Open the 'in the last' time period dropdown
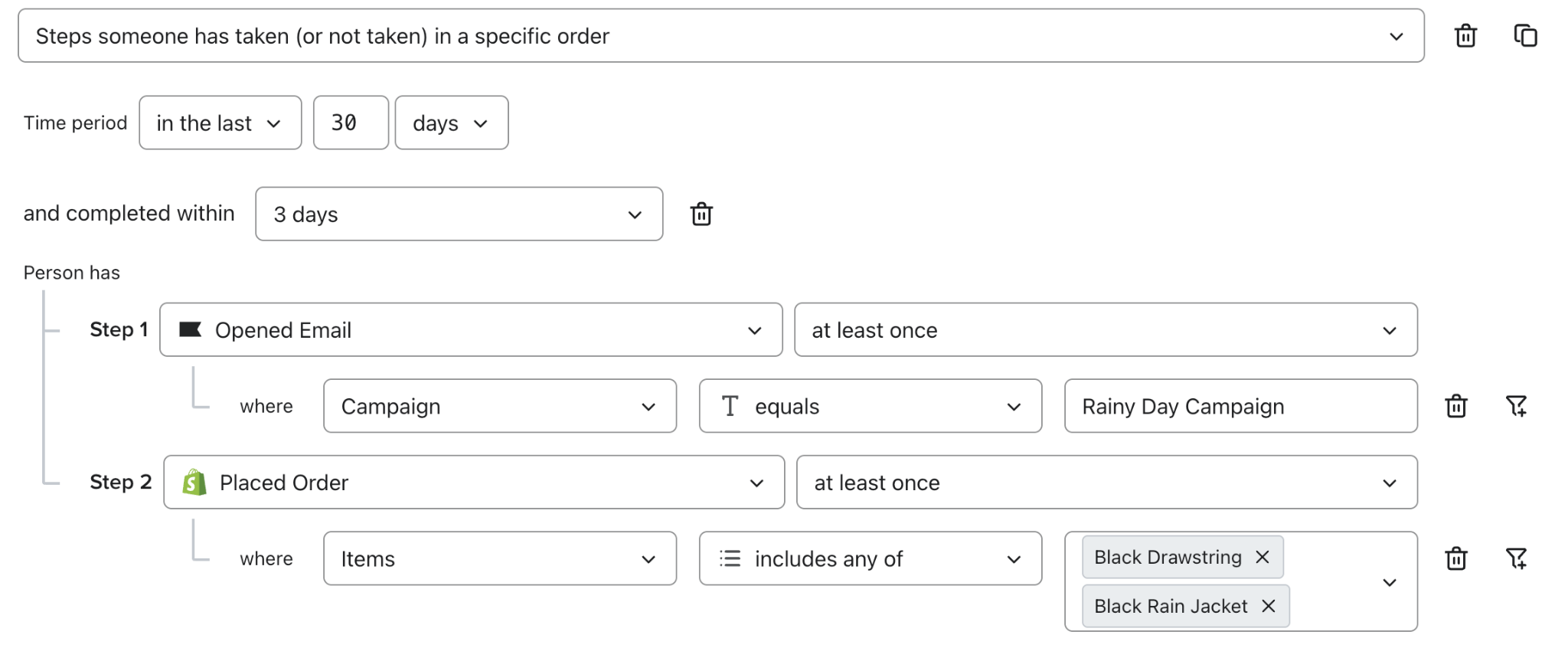The height and width of the screenshot is (648, 1568). (220, 123)
